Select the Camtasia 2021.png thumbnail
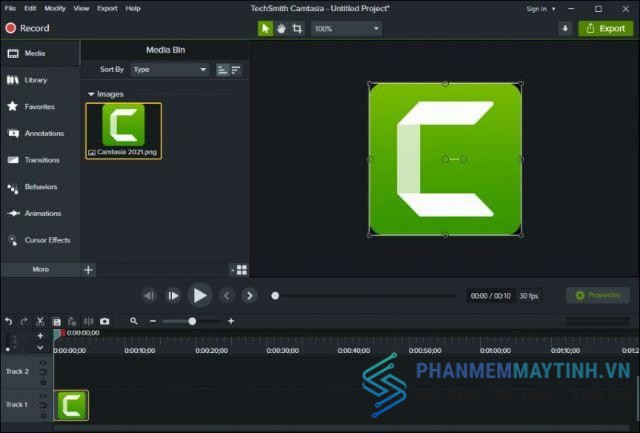 tap(124, 131)
